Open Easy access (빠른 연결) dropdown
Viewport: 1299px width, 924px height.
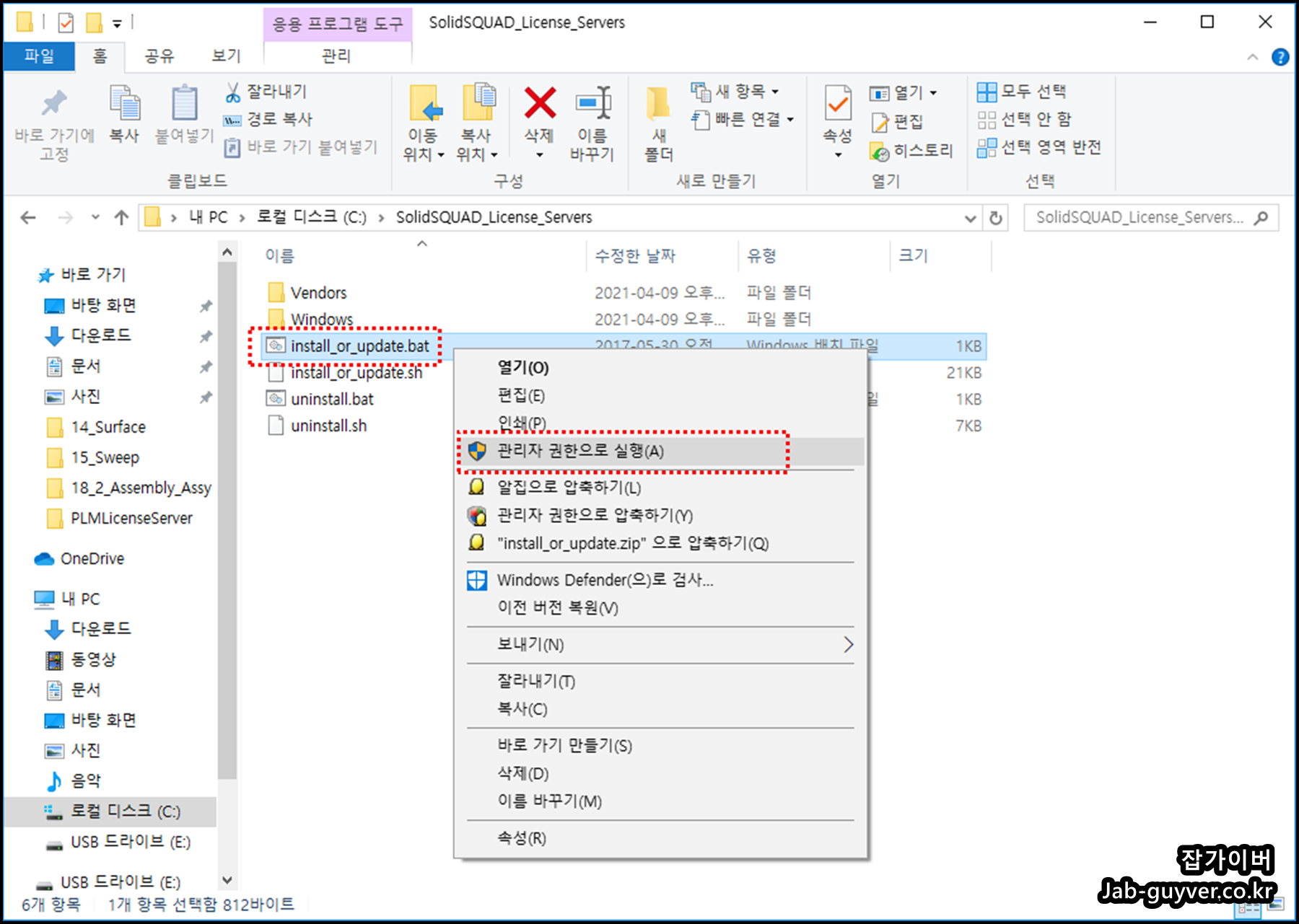pyautogui.click(x=742, y=119)
